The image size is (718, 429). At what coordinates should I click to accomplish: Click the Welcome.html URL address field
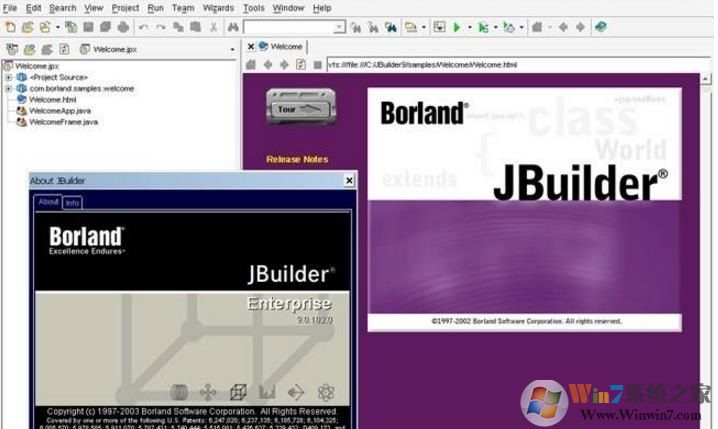(519, 65)
